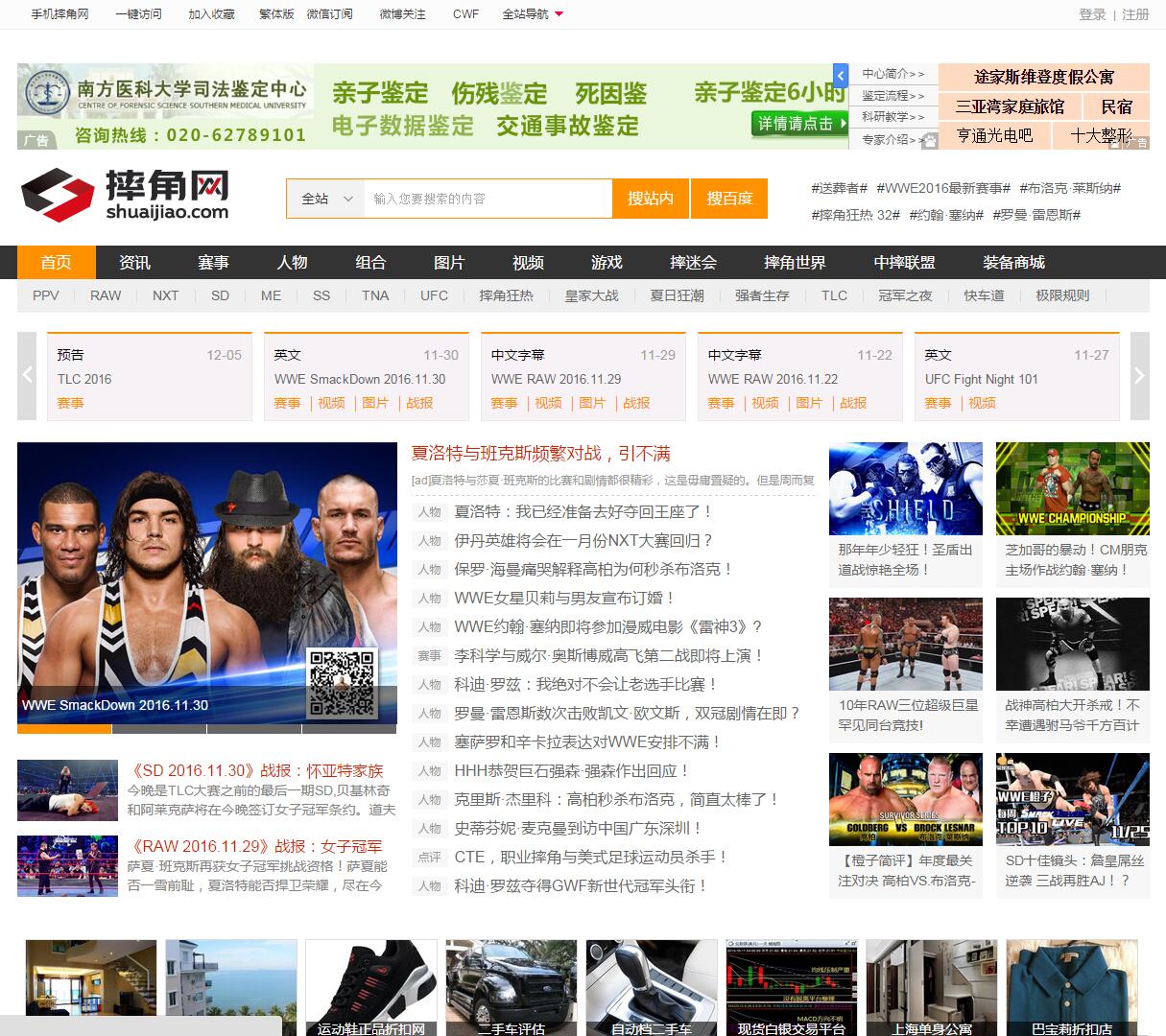This screenshot has width=1166, height=1036.
Task: Open TLC 2016 preview card's 赛事 link
Action: click(71, 403)
